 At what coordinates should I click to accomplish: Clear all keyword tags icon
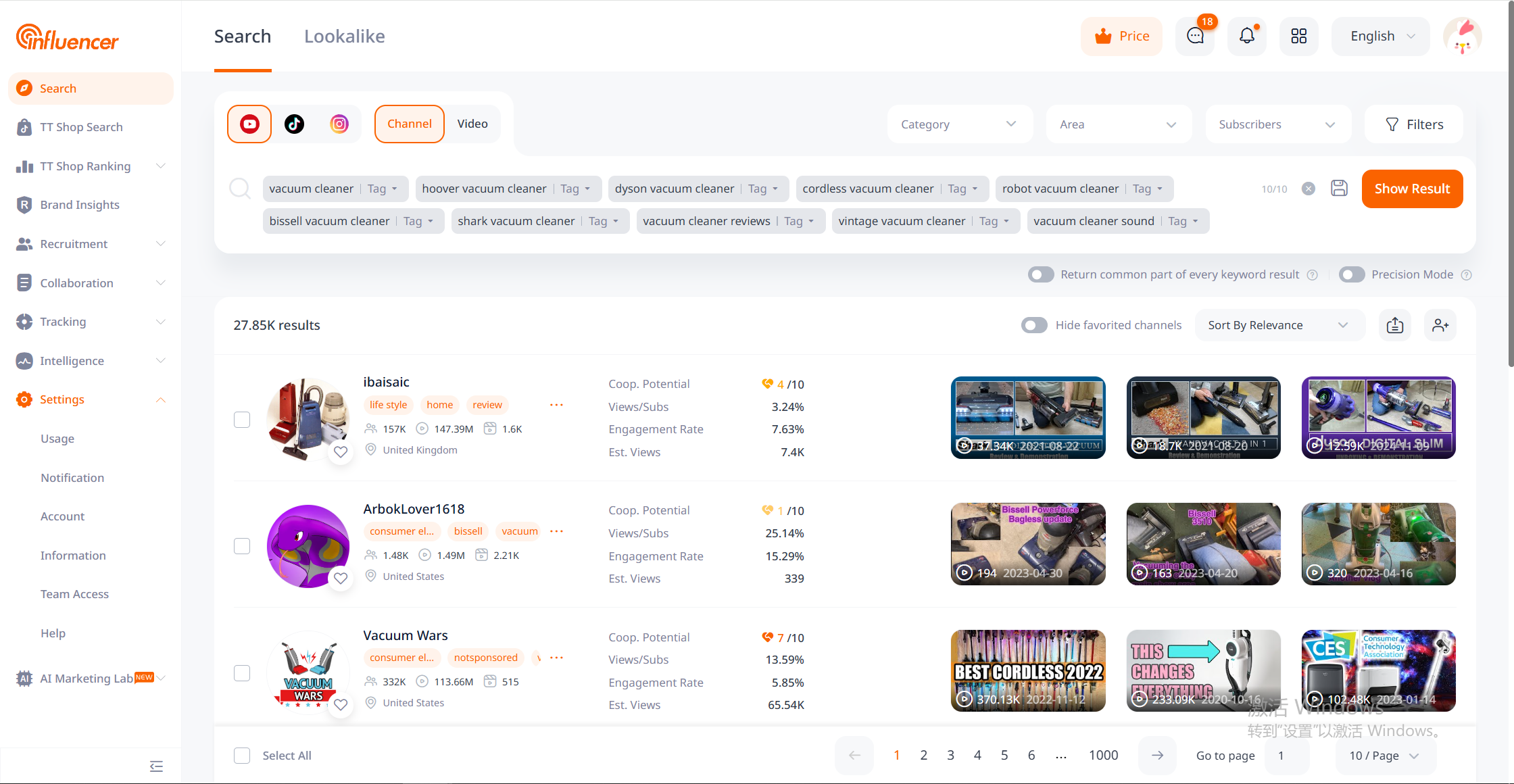[x=1309, y=189]
